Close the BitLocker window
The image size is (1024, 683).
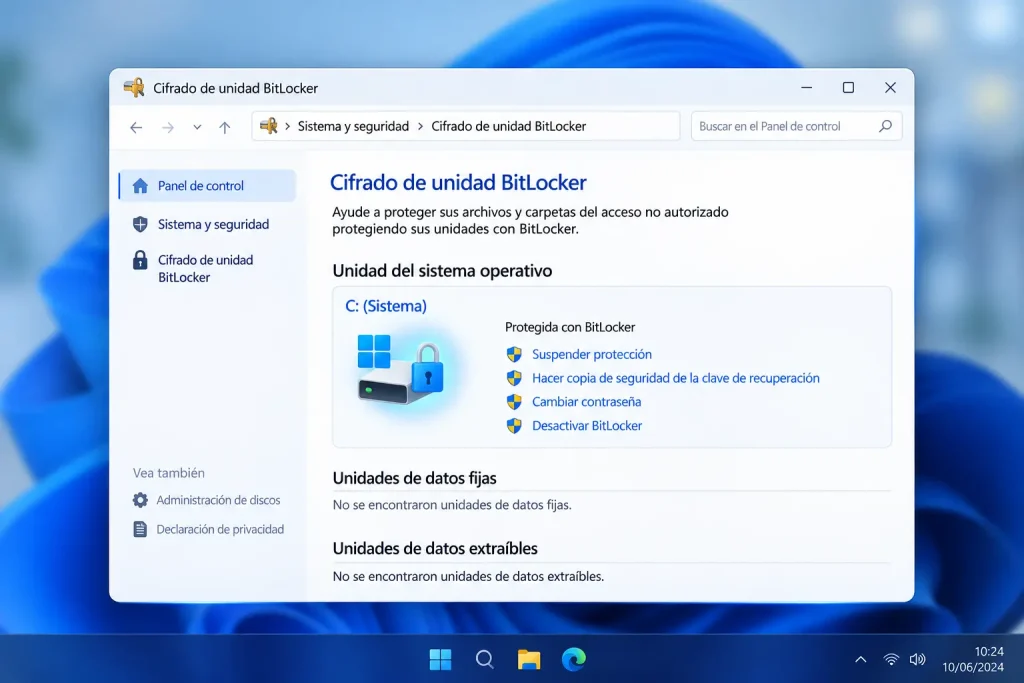point(890,87)
